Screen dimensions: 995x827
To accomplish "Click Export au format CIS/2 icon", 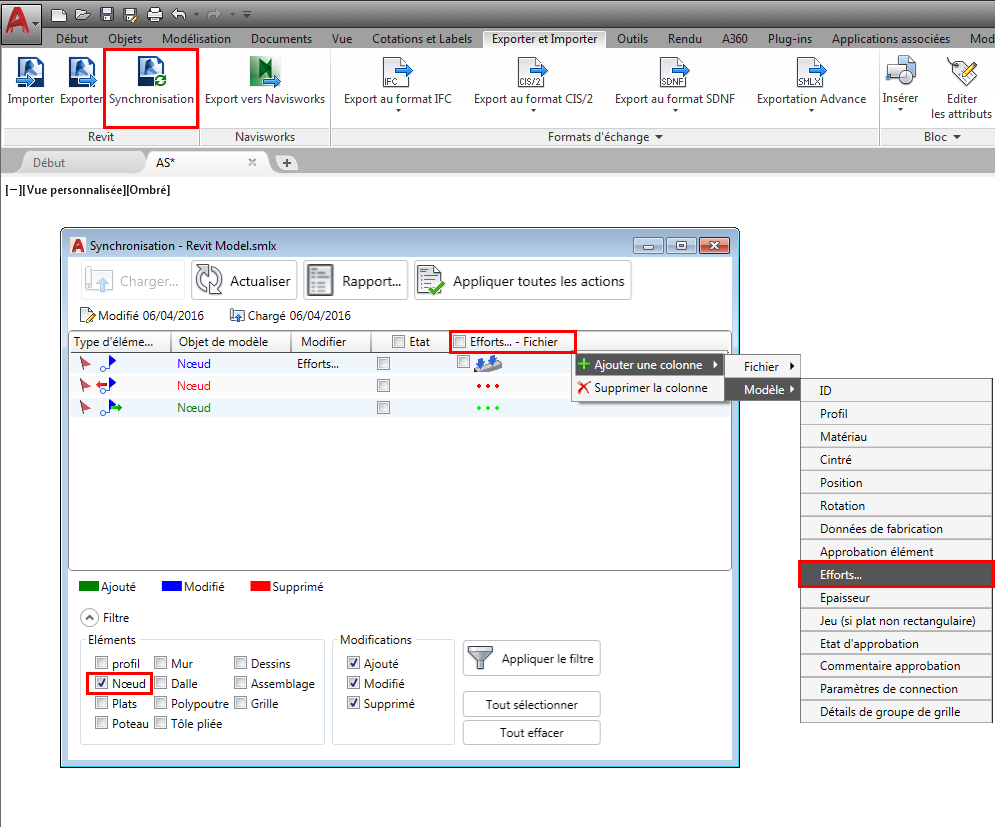I will (532, 72).
